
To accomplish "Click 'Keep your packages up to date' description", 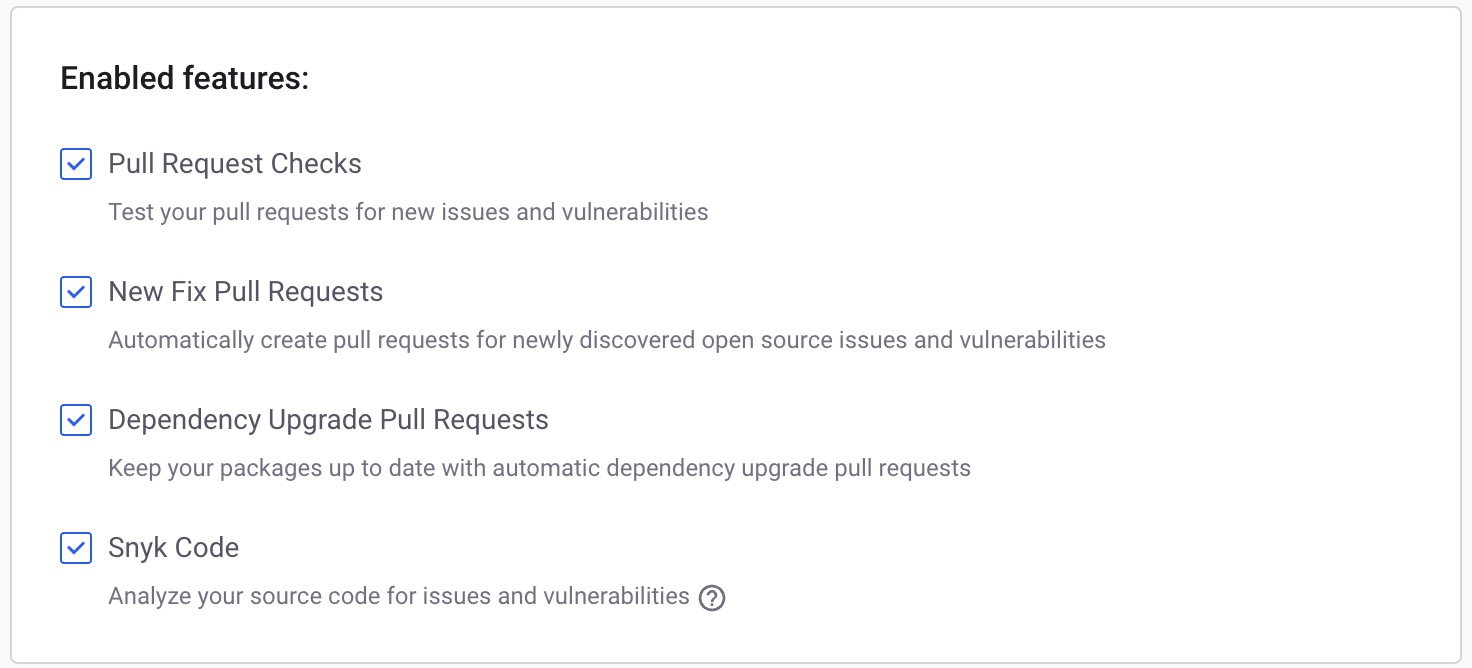I will pyautogui.click(x=539, y=468).
